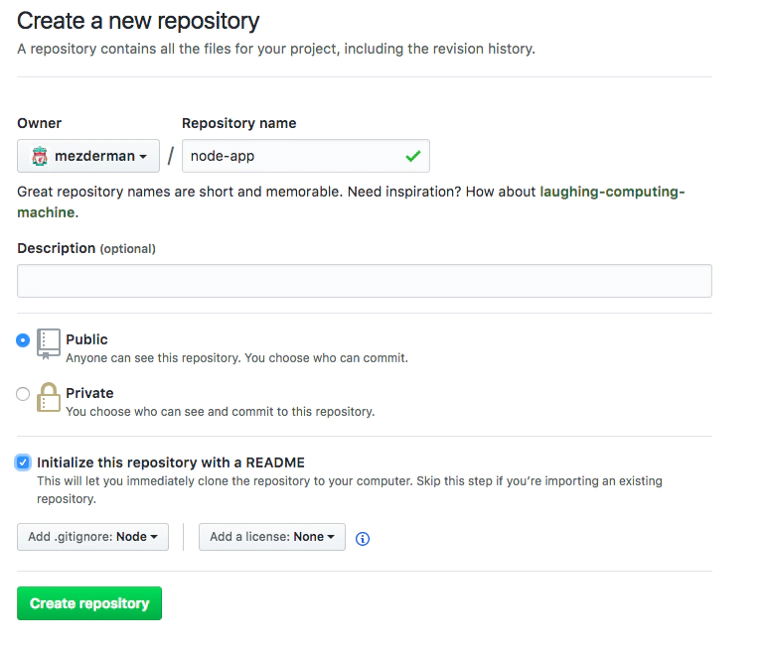Select the Public radio button

pyautogui.click(x=23, y=340)
